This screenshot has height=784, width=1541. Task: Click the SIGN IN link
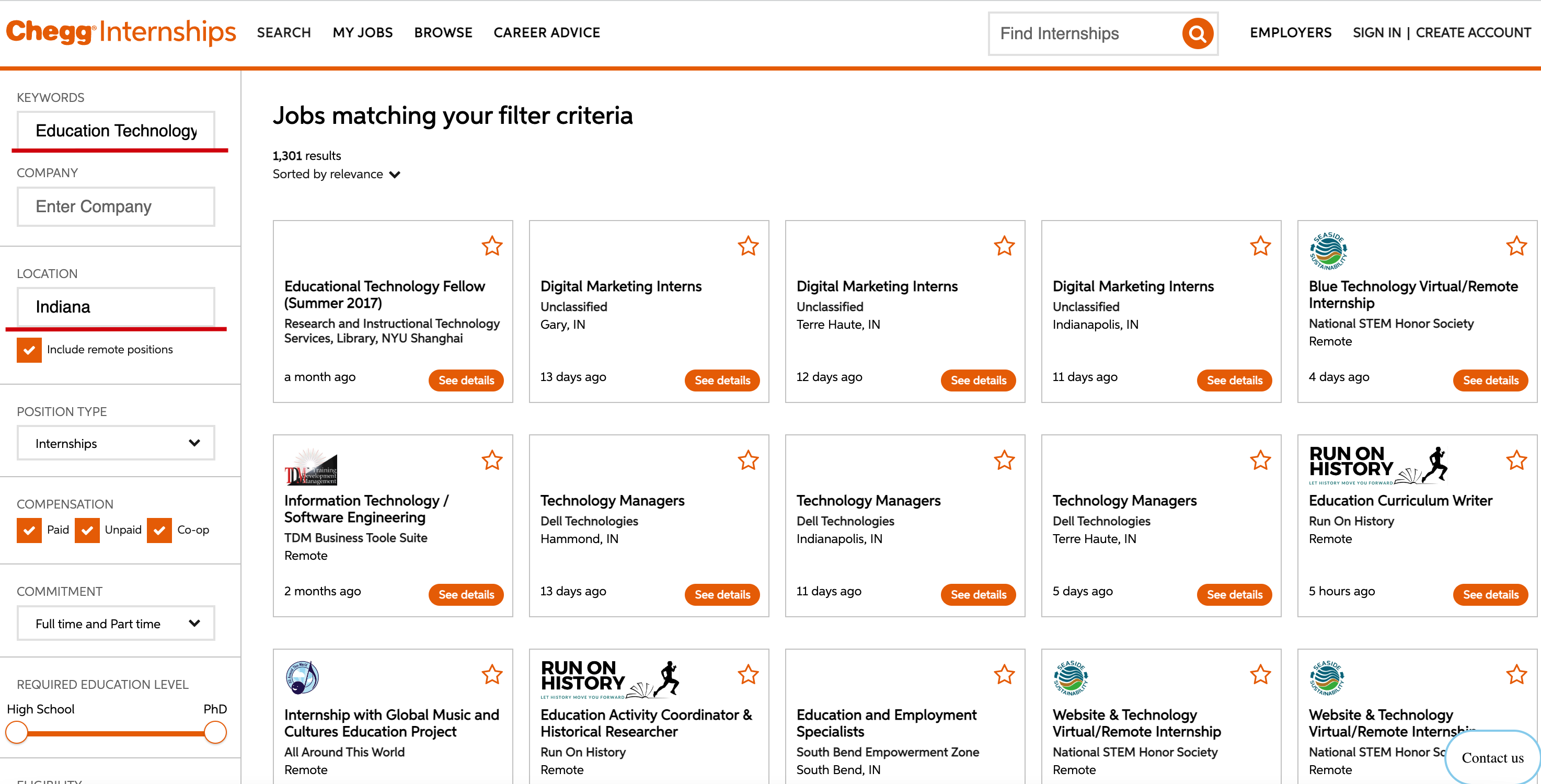point(1376,32)
